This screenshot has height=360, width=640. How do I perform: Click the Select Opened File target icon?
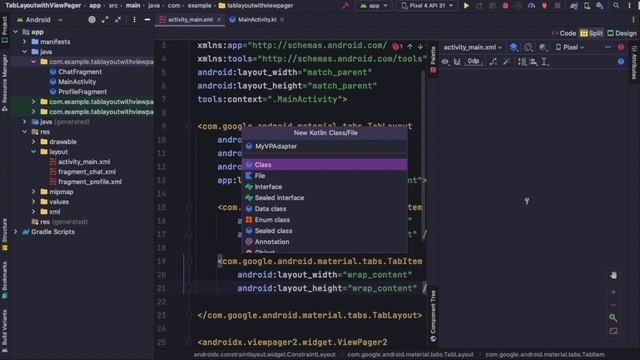click(92, 20)
